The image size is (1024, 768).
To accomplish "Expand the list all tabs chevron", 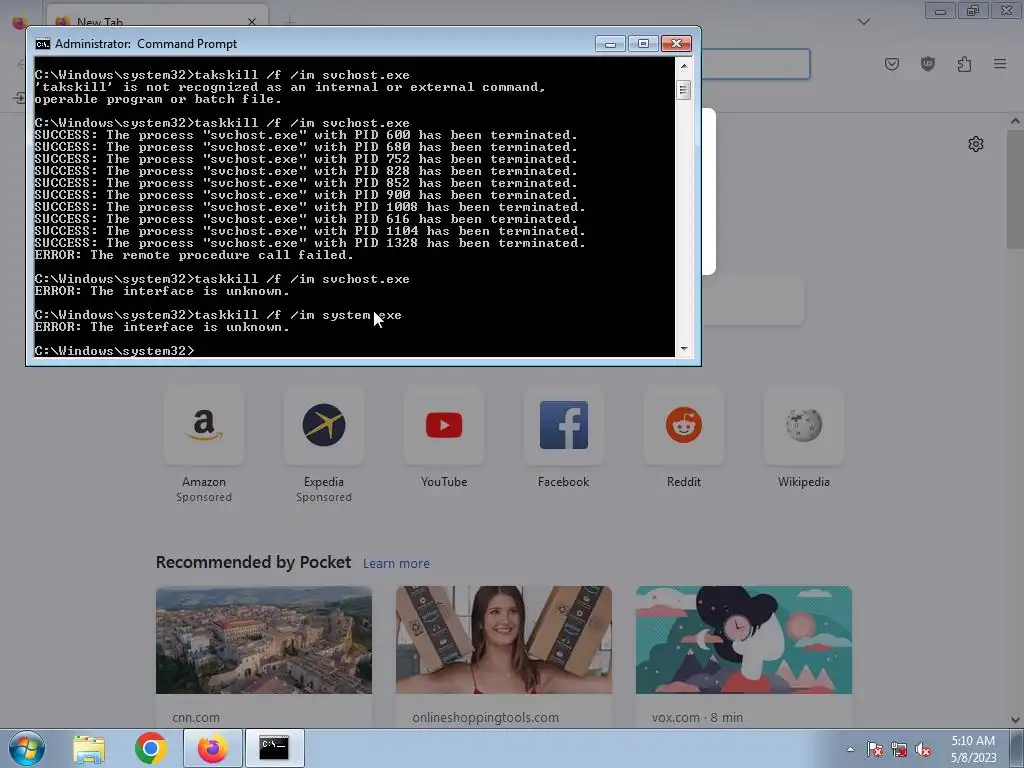I will (x=864, y=22).
